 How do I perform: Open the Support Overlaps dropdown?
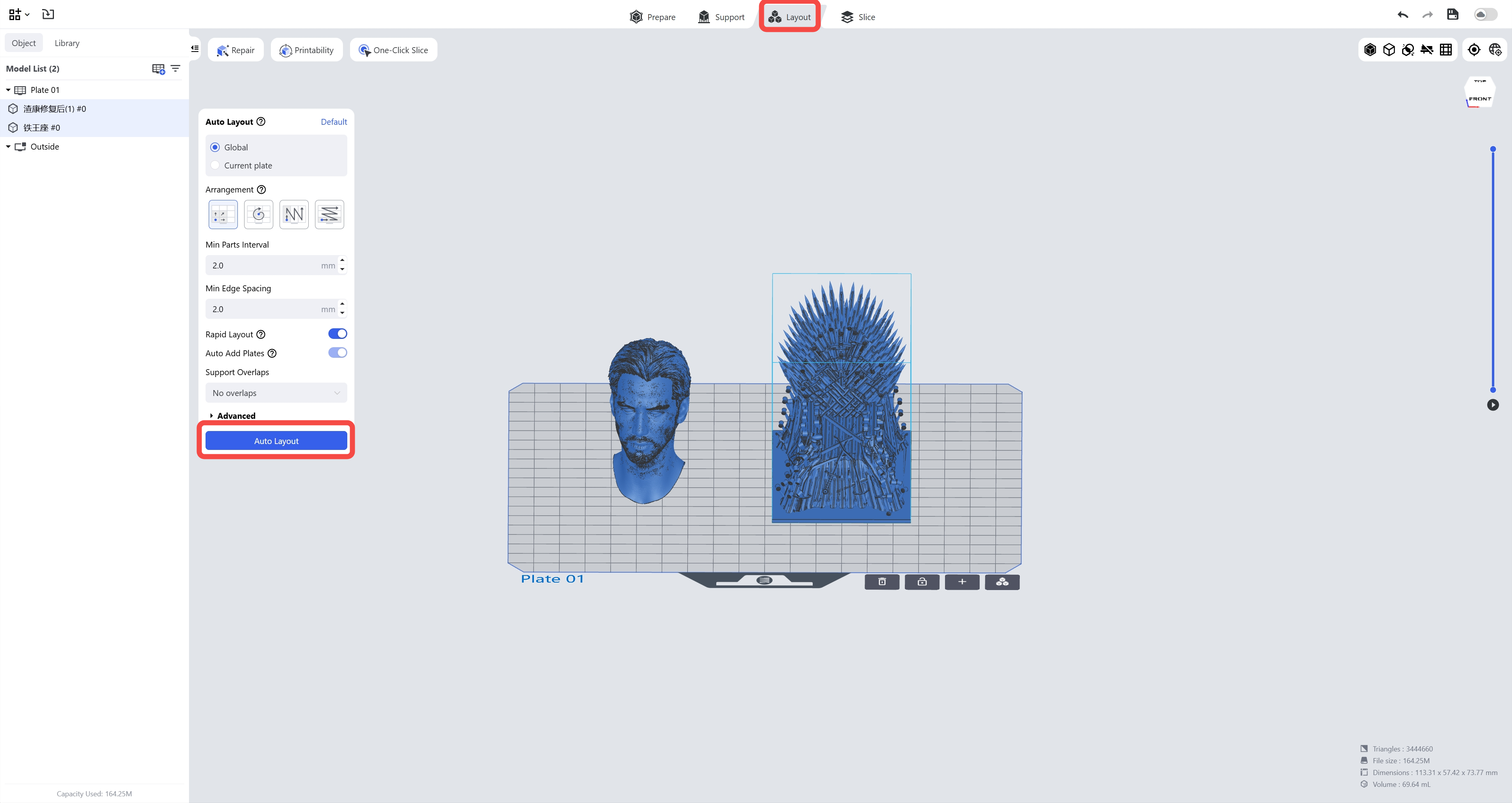click(x=276, y=393)
